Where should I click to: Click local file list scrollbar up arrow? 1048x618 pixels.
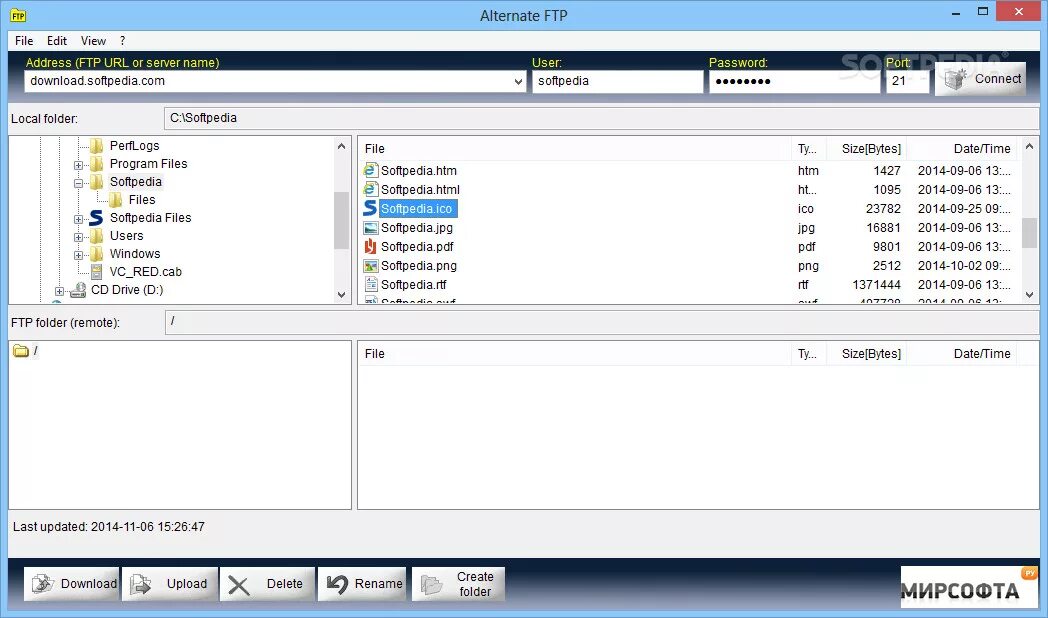[x=1029, y=146]
